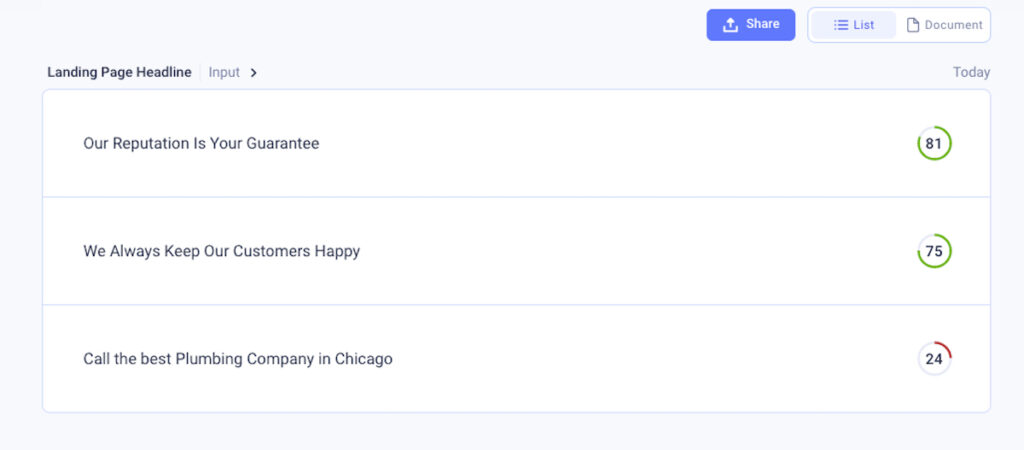Switch to Document view
The image size is (1024, 450).
pyautogui.click(x=944, y=25)
